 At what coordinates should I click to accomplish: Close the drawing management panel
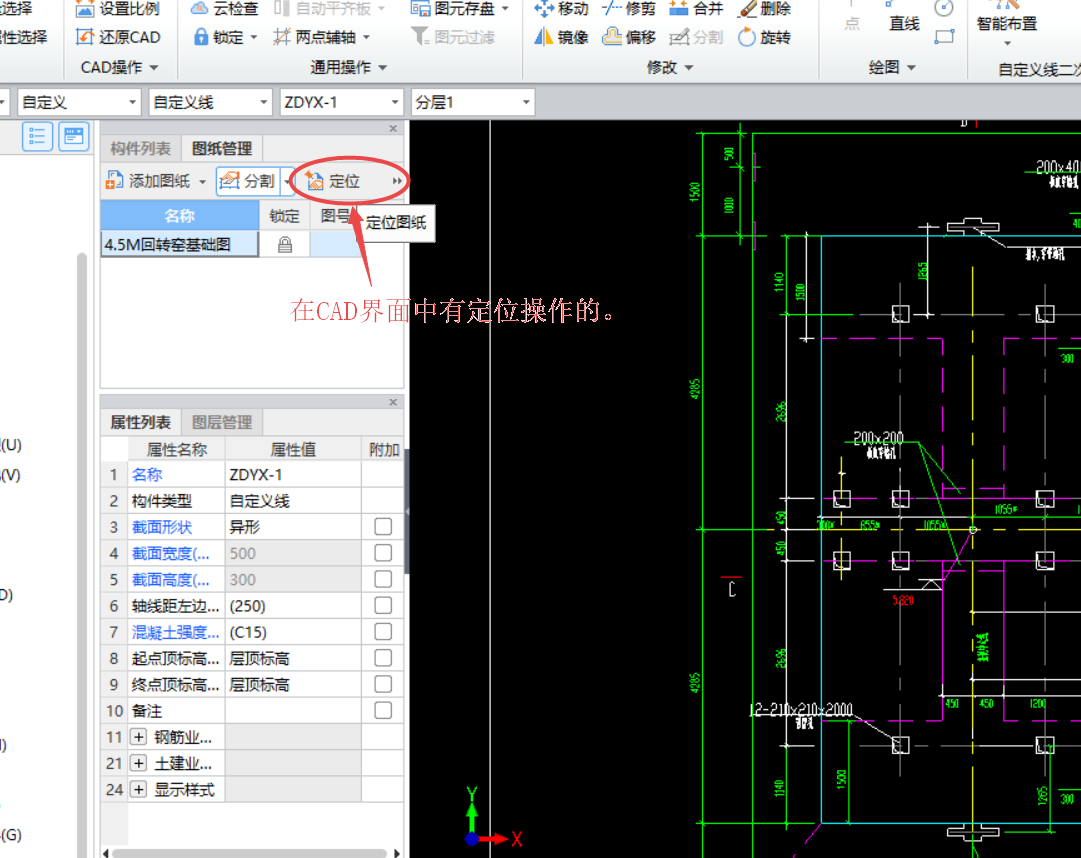393,128
